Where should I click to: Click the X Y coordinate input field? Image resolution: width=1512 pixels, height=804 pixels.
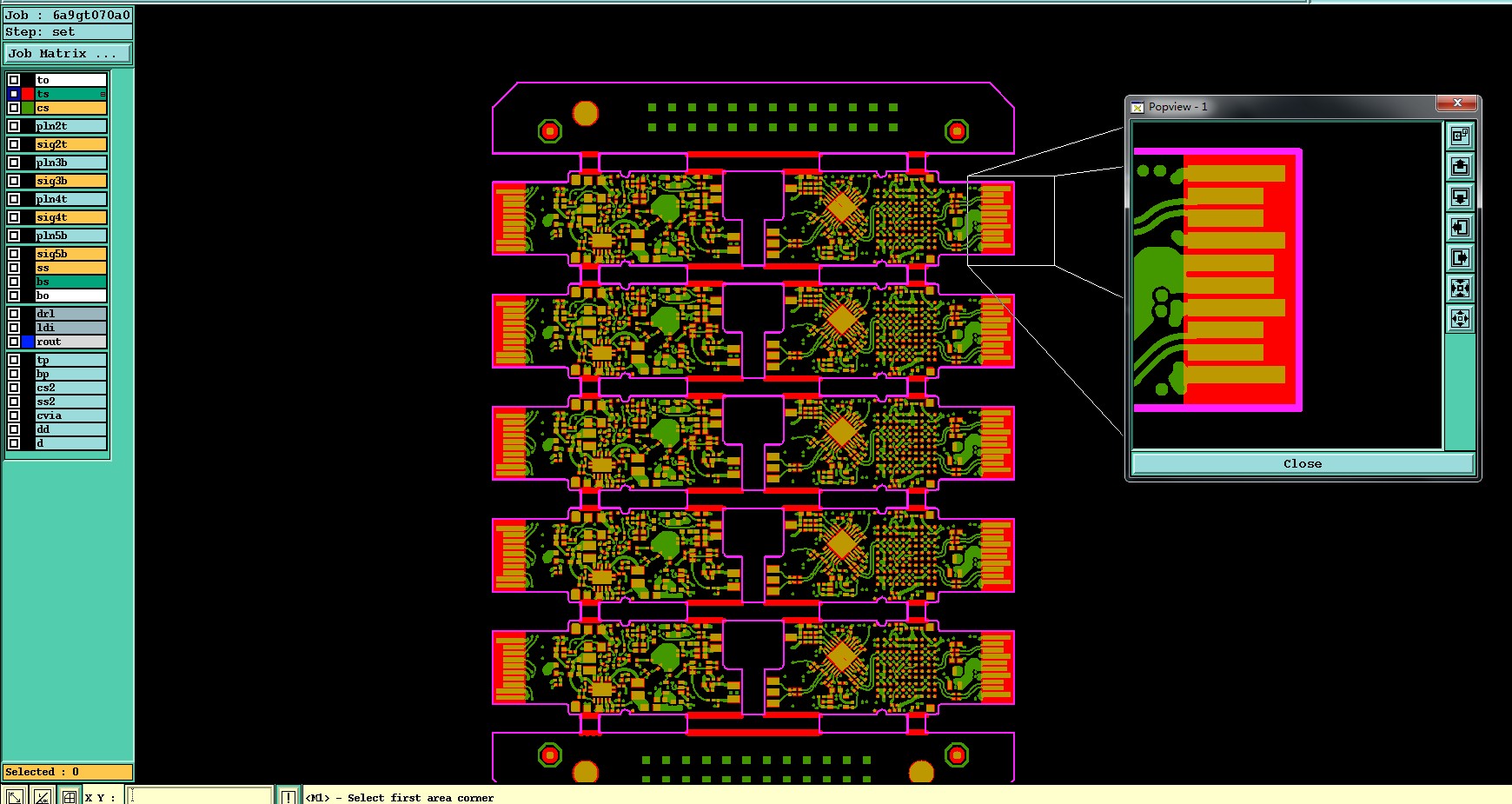point(201,796)
